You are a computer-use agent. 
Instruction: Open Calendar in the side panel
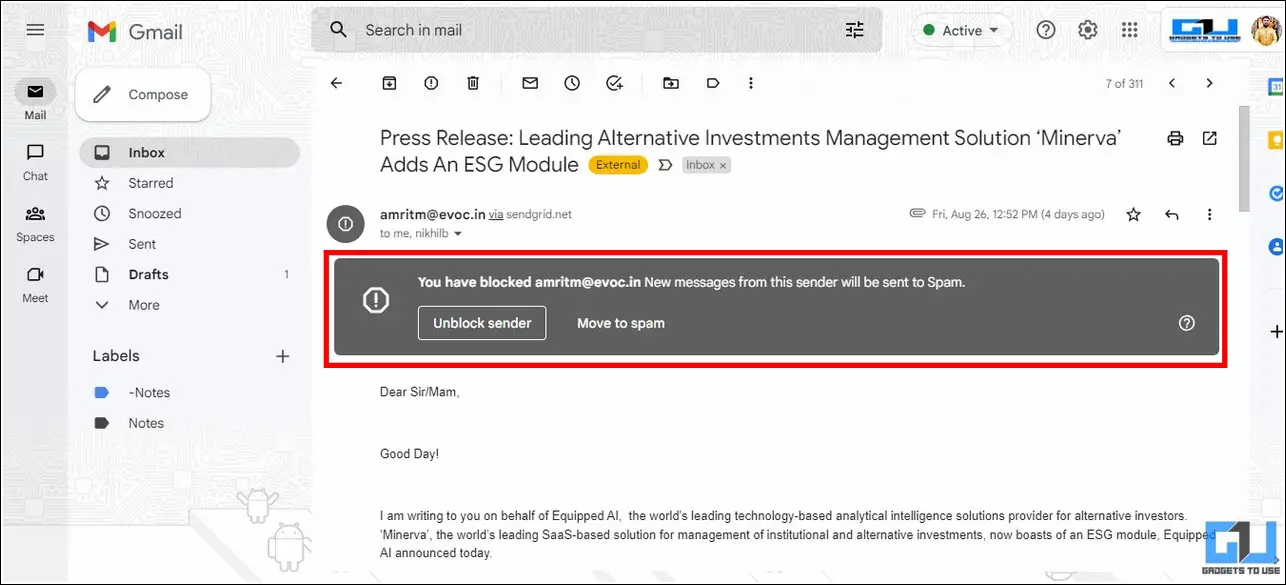pyautogui.click(x=1274, y=88)
